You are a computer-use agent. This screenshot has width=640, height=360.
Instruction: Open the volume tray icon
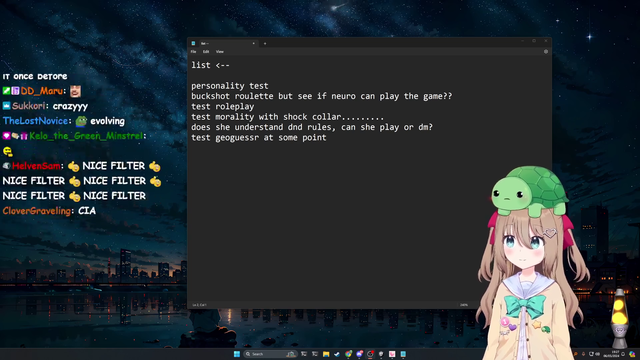pos(598,354)
